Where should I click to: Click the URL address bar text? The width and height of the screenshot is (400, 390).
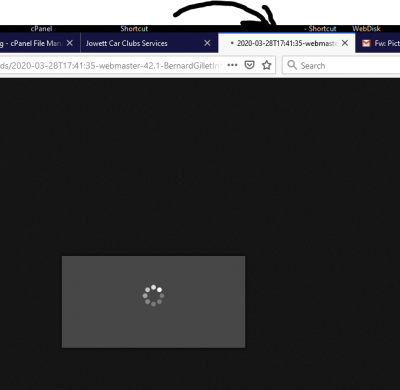[111, 65]
